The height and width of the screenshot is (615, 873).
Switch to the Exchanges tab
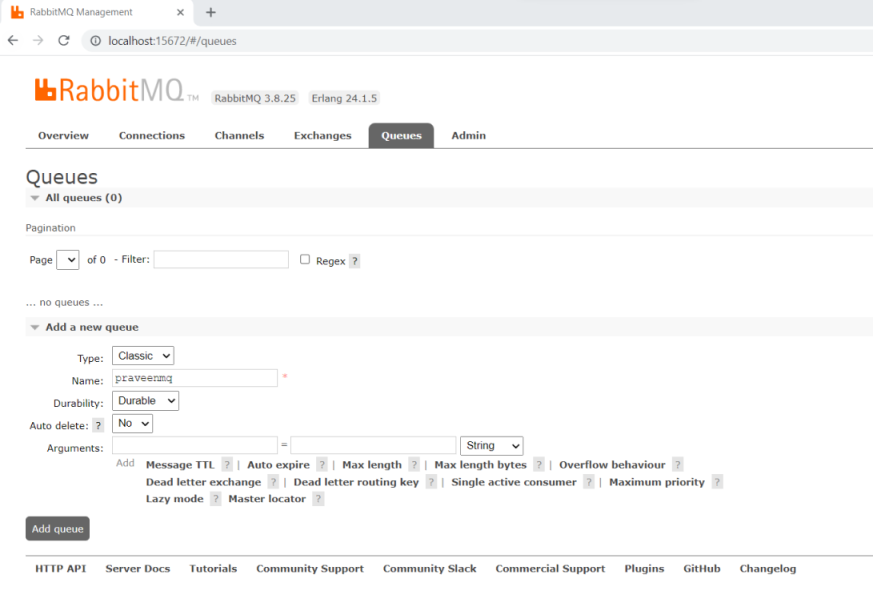click(x=323, y=135)
